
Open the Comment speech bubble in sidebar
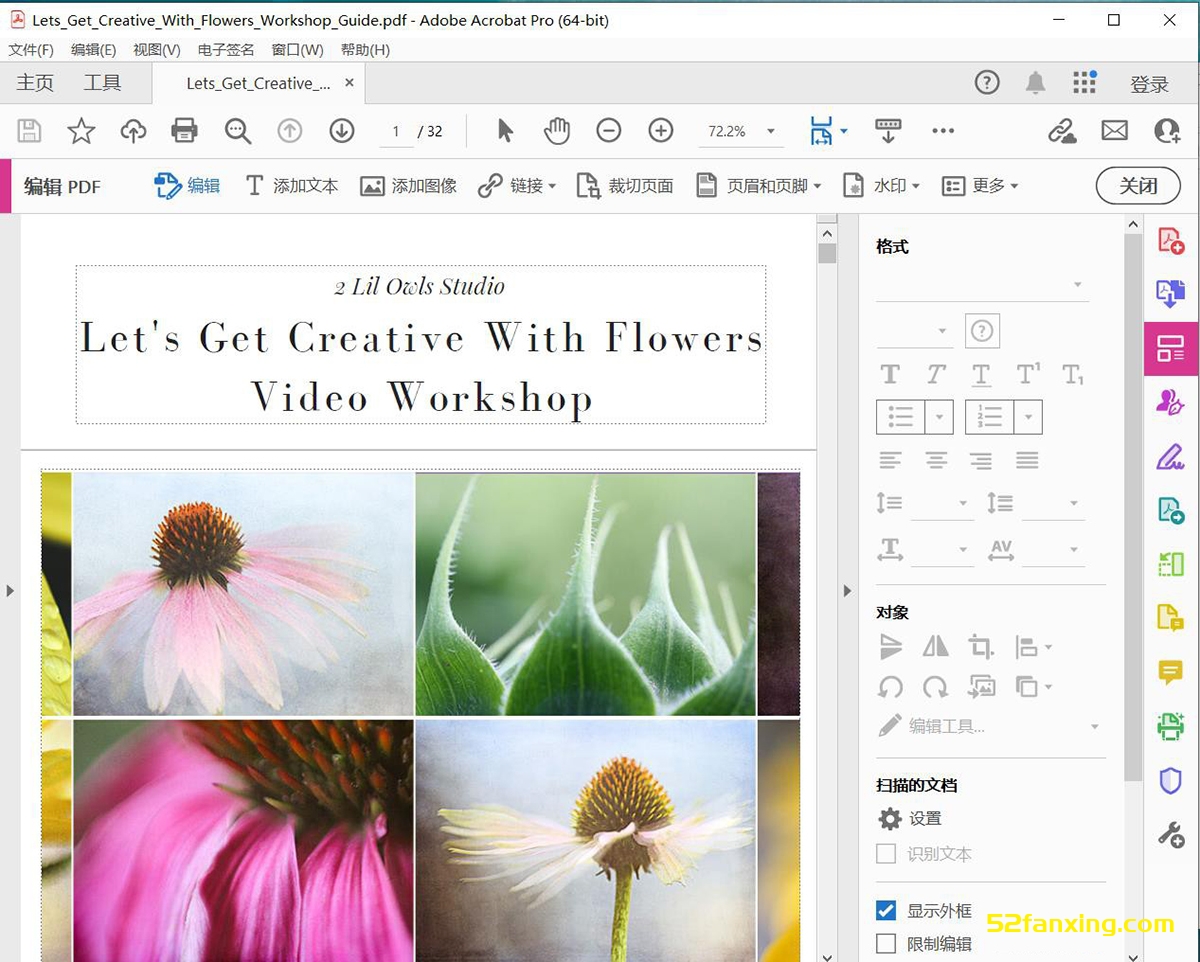click(1171, 672)
